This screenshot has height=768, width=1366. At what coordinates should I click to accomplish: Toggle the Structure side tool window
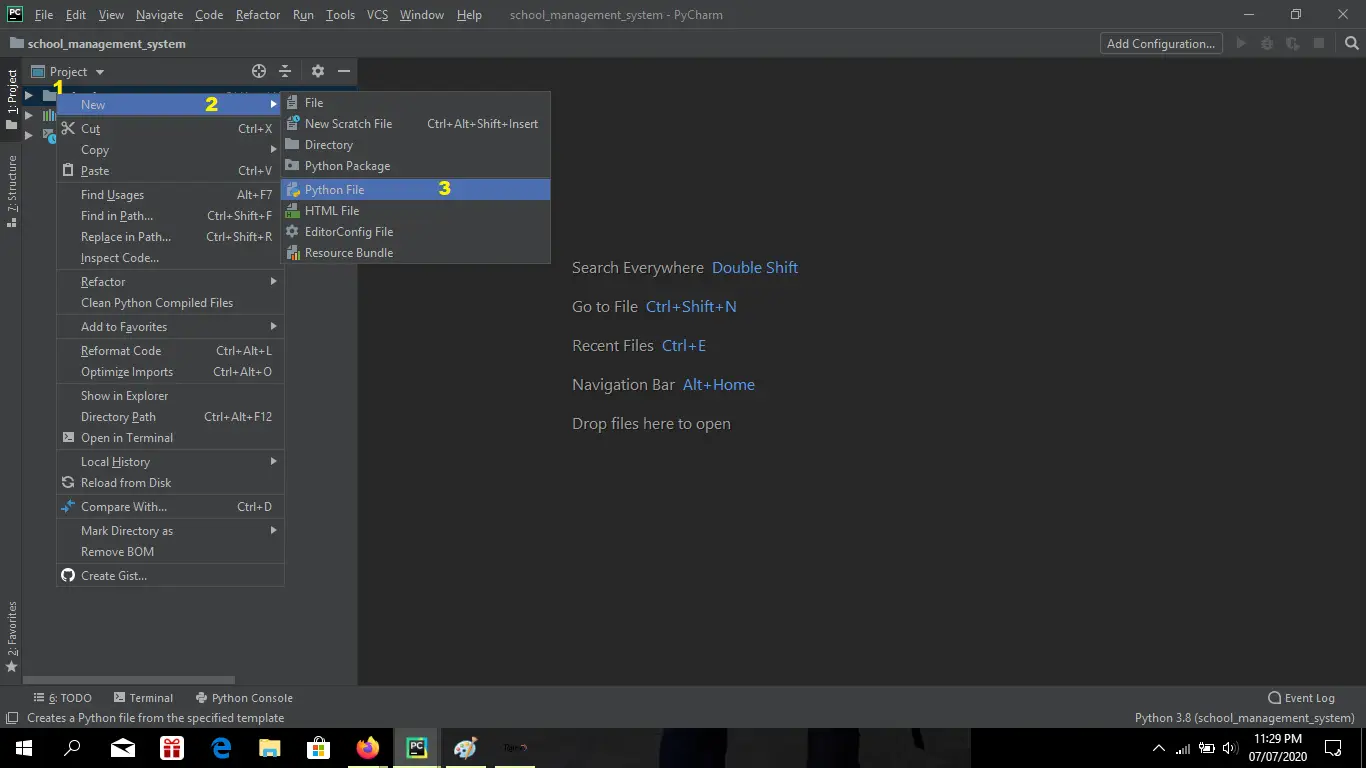tap(12, 192)
